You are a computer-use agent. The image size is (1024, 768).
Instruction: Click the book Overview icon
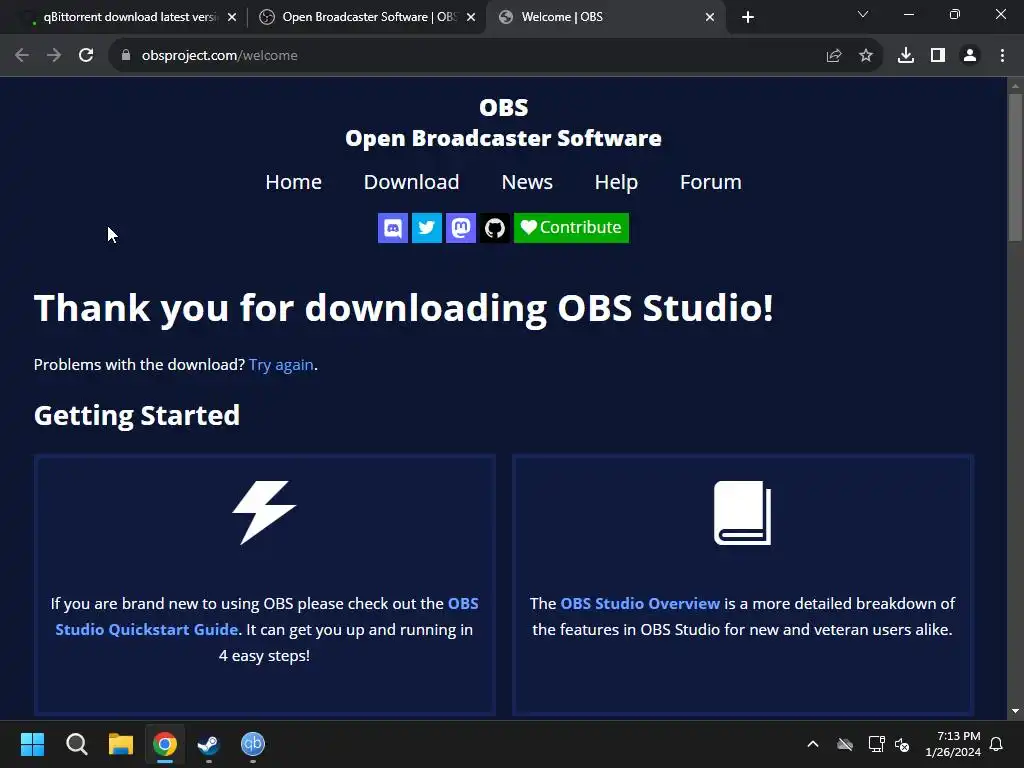coord(743,513)
